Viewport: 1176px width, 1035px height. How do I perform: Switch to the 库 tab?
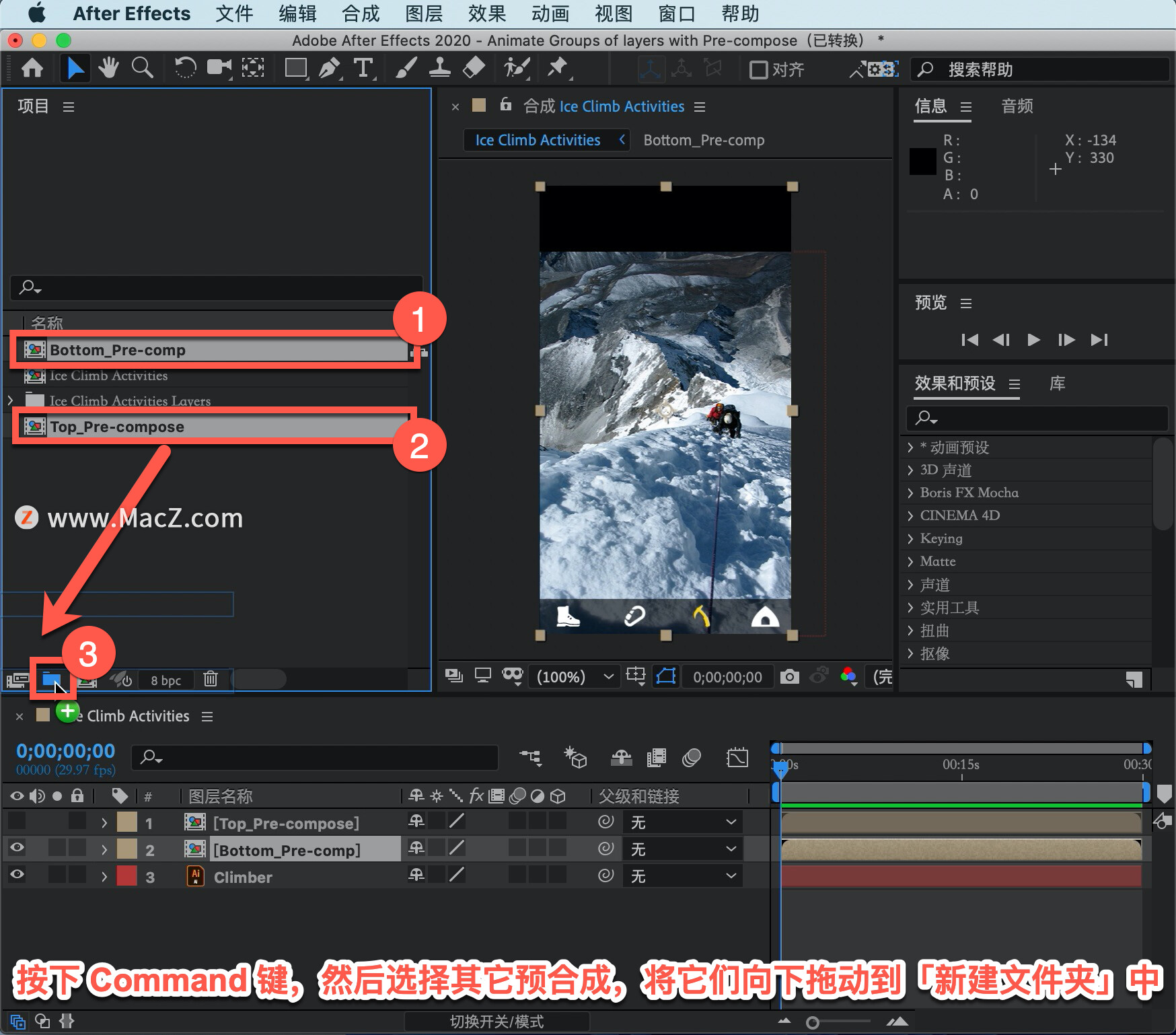[x=1058, y=384]
